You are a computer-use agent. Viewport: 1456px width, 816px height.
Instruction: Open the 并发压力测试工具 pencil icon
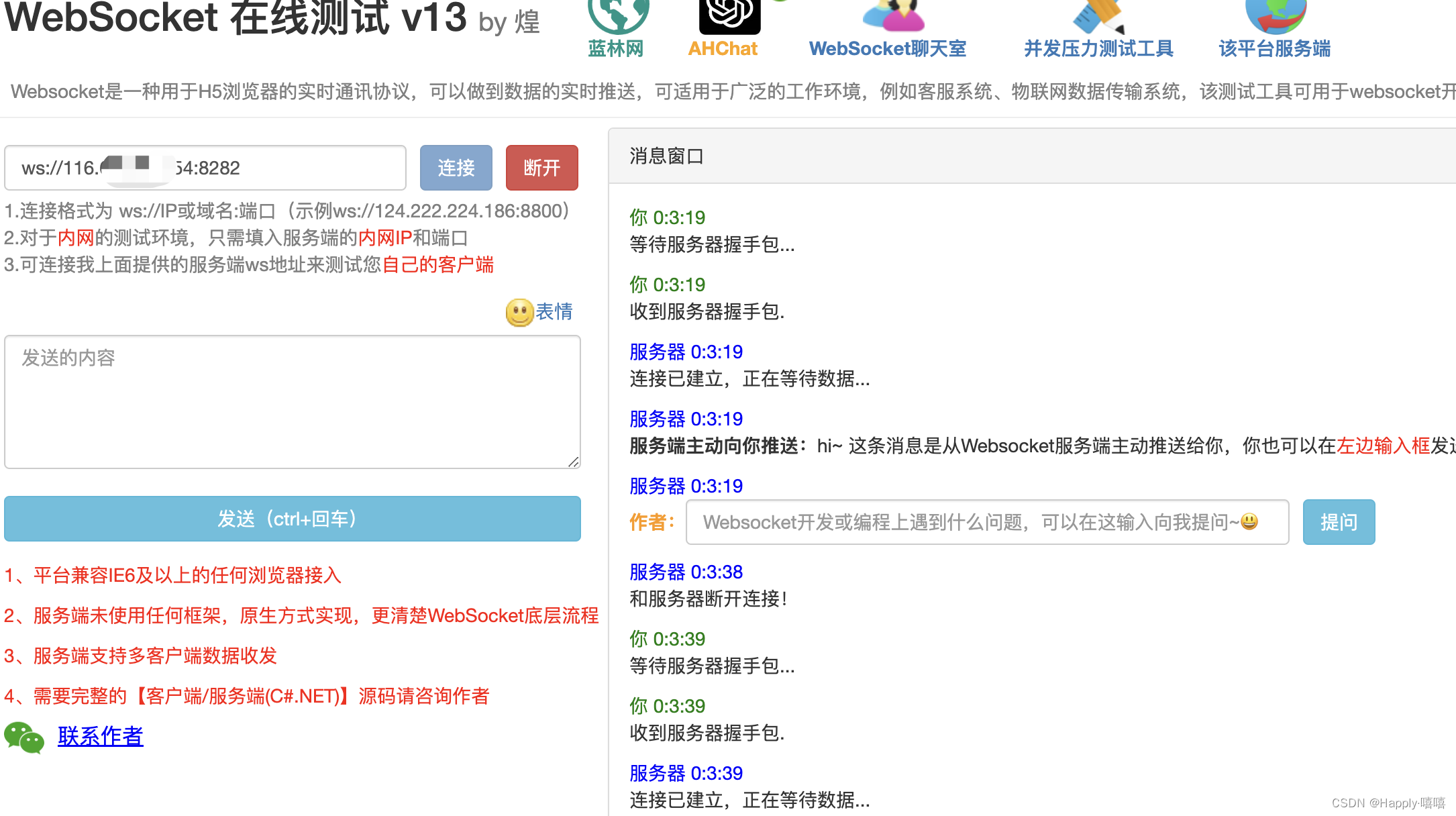(x=1099, y=17)
